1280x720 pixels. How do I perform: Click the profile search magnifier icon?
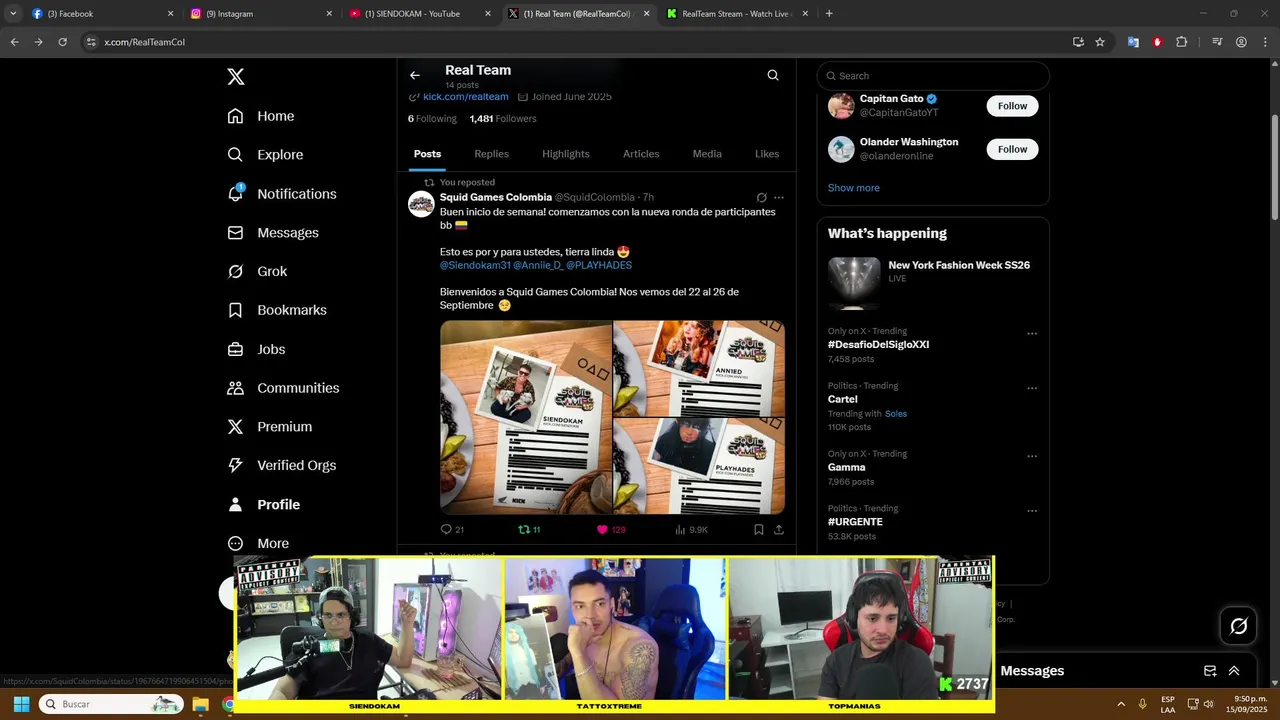pyautogui.click(x=773, y=75)
